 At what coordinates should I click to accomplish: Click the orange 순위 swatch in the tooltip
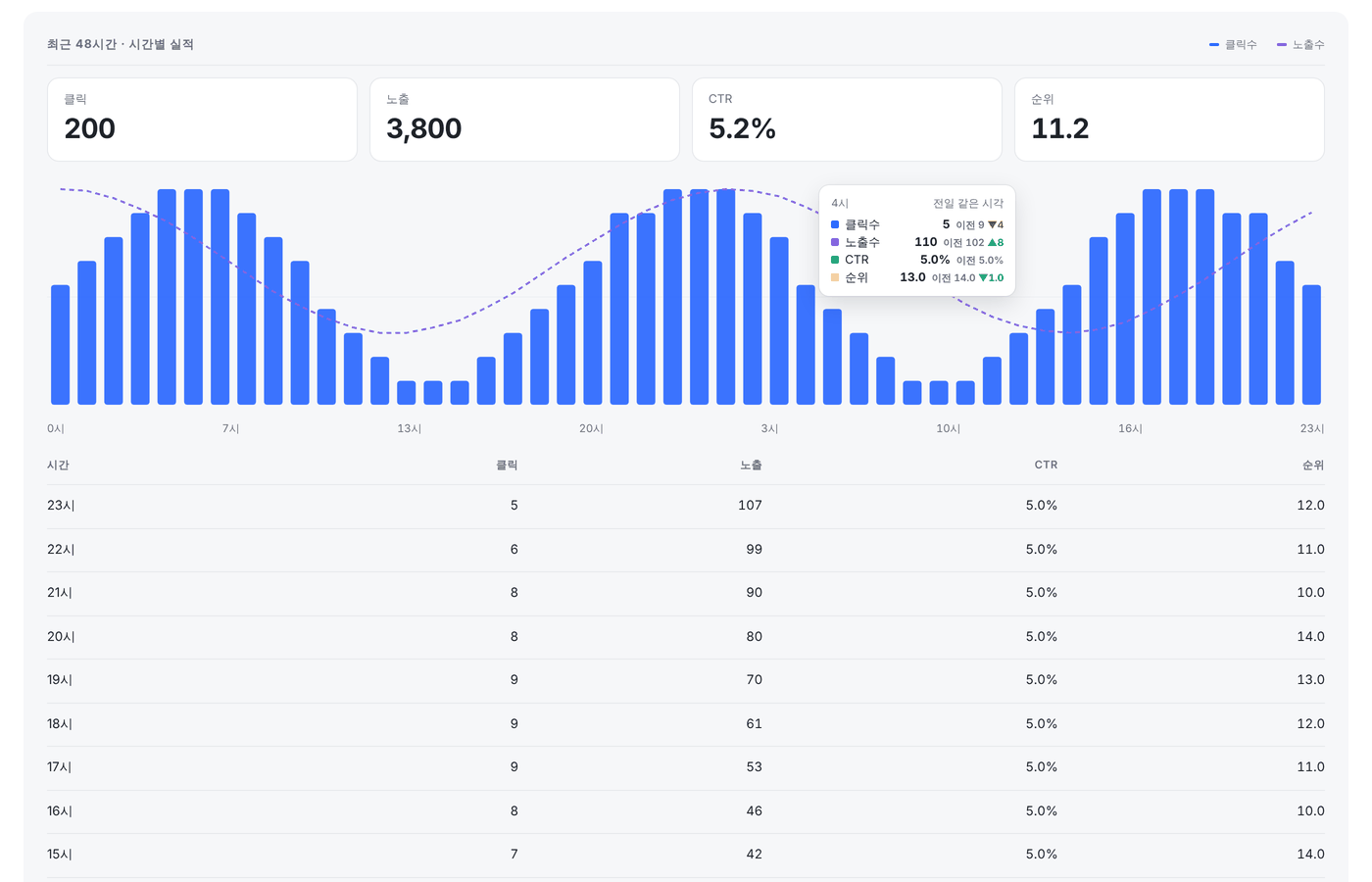pyautogui.click(x=835, y=277)
